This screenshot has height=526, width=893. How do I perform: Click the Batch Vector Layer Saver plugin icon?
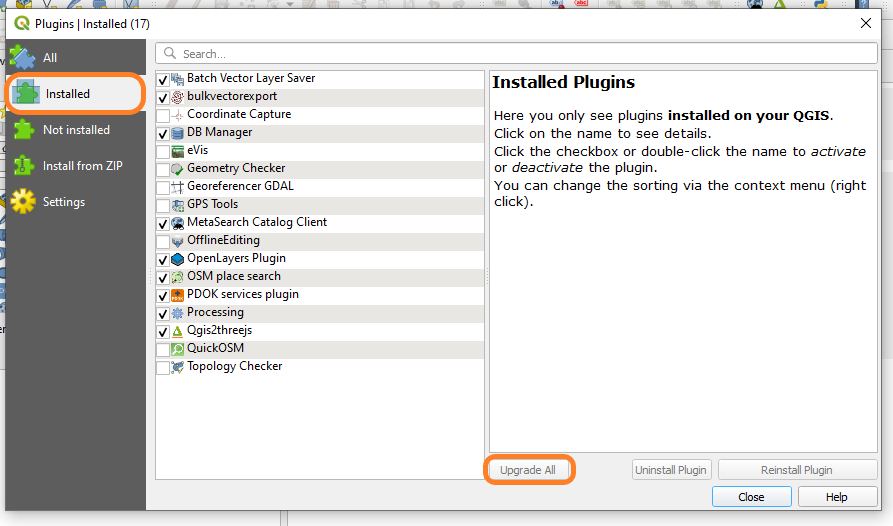[x=178, y=79]
